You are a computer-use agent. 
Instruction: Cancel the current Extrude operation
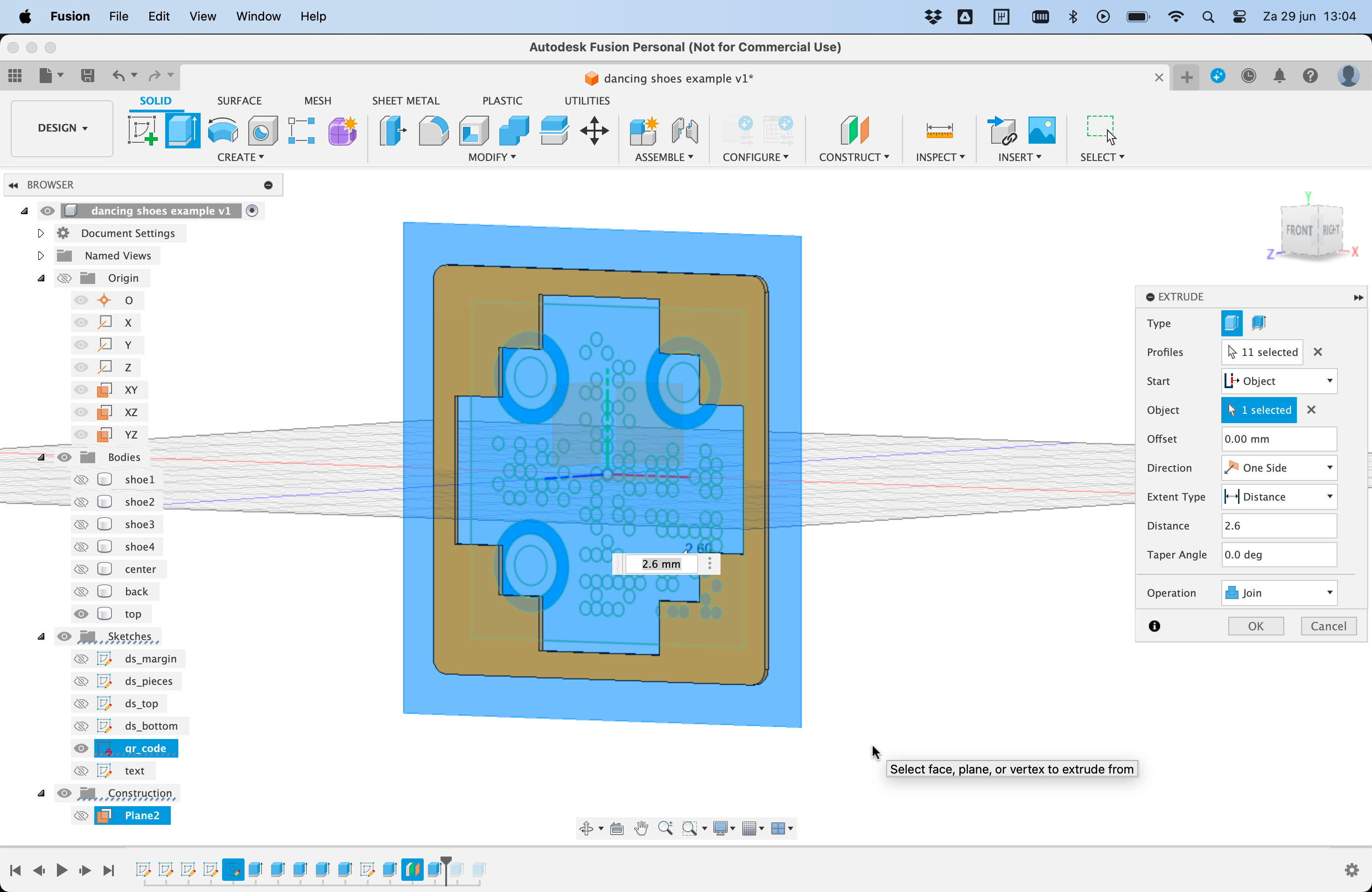pos(1329,625)
